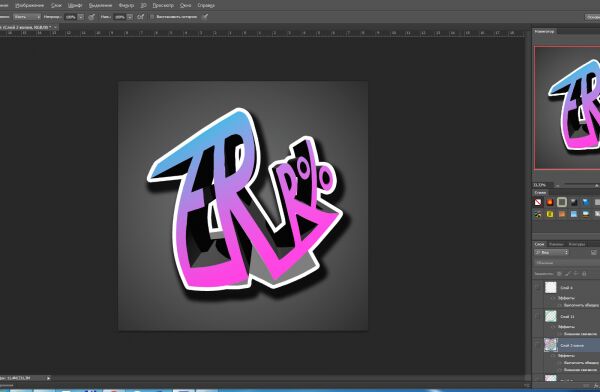Screen dimensions: 600x392
Task: Click the Navigator zoom out icon
Action: click(557, 186)
